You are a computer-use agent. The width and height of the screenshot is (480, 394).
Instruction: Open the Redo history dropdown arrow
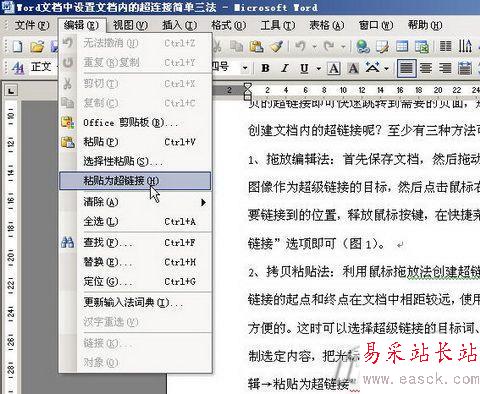coord(343,47)
